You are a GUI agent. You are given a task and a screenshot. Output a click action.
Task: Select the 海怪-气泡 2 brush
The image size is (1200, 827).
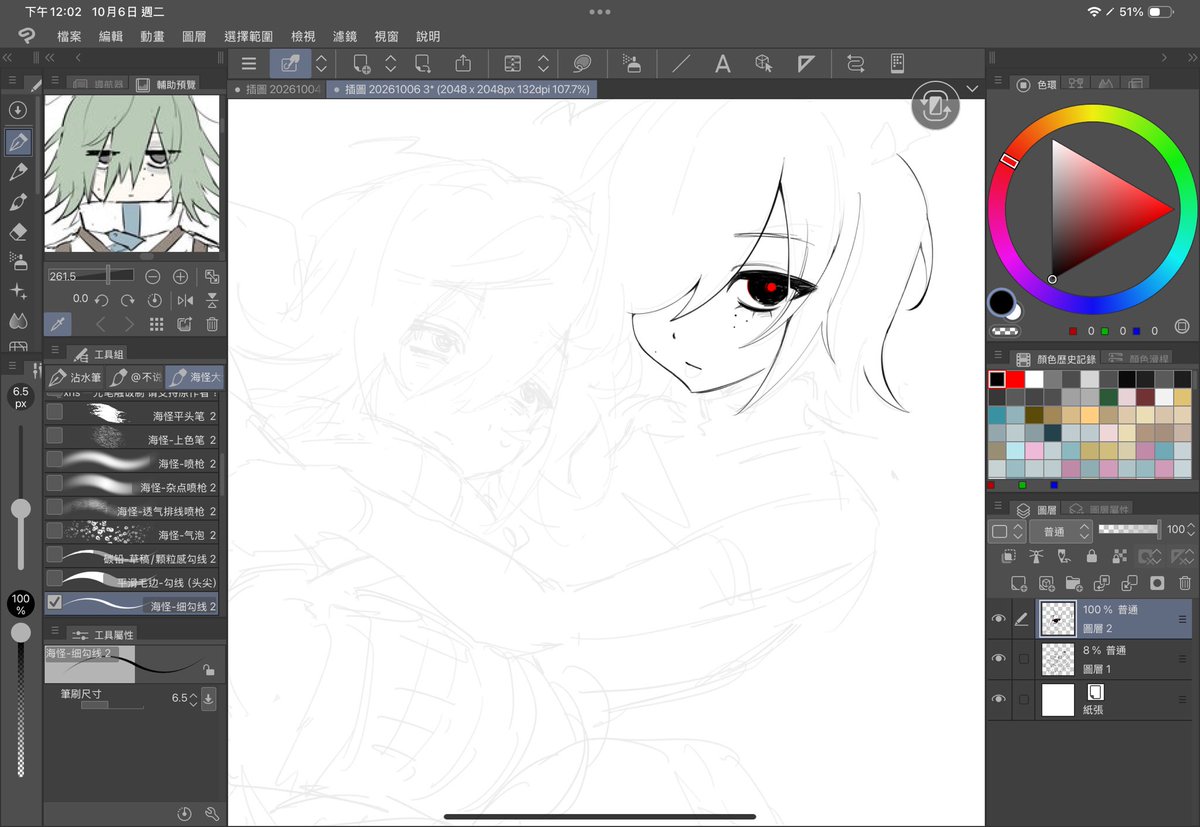click(x=131, y=531)
